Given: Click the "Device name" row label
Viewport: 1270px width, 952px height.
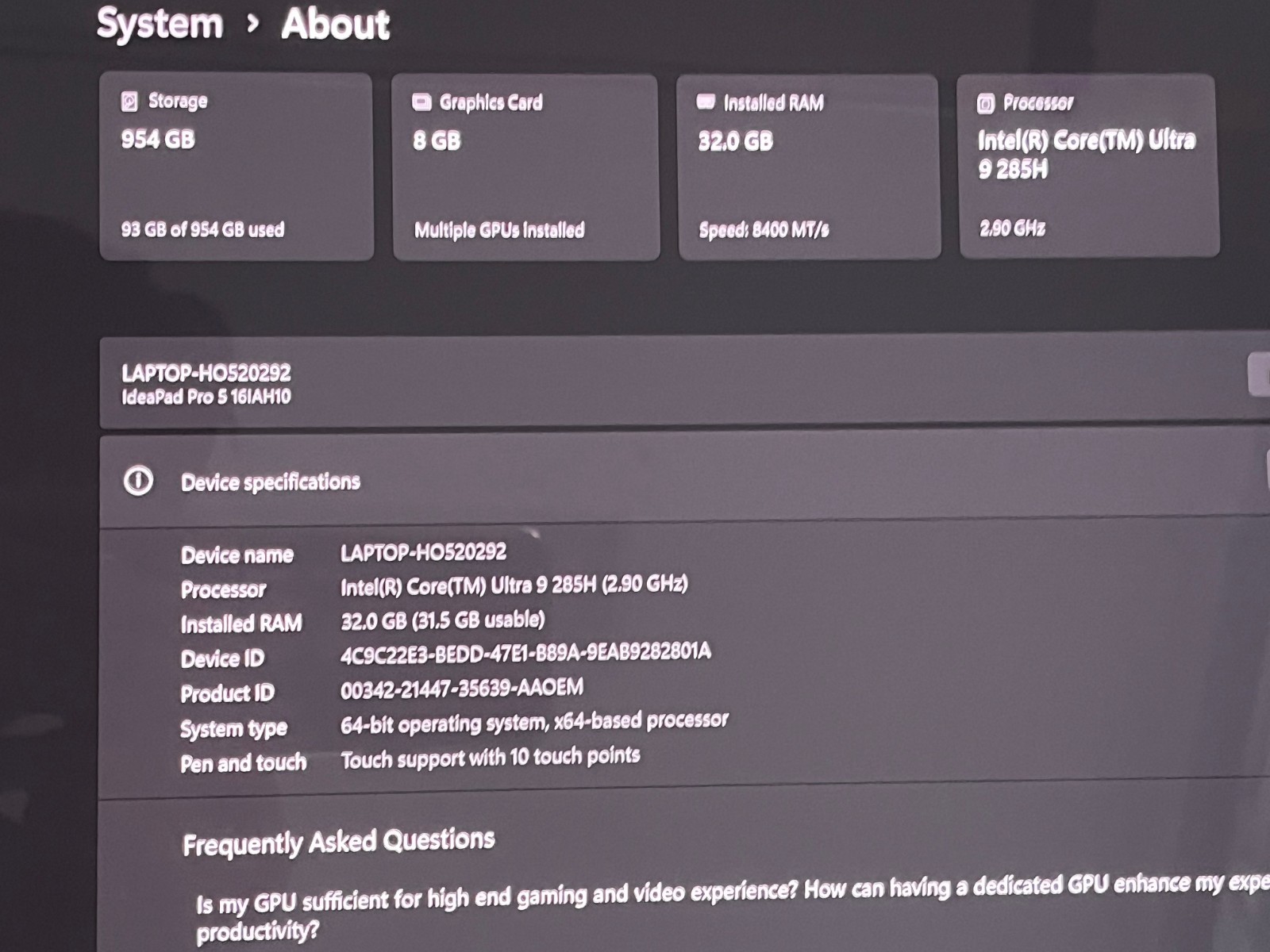Looking at the screenshot, I should 237,555.
